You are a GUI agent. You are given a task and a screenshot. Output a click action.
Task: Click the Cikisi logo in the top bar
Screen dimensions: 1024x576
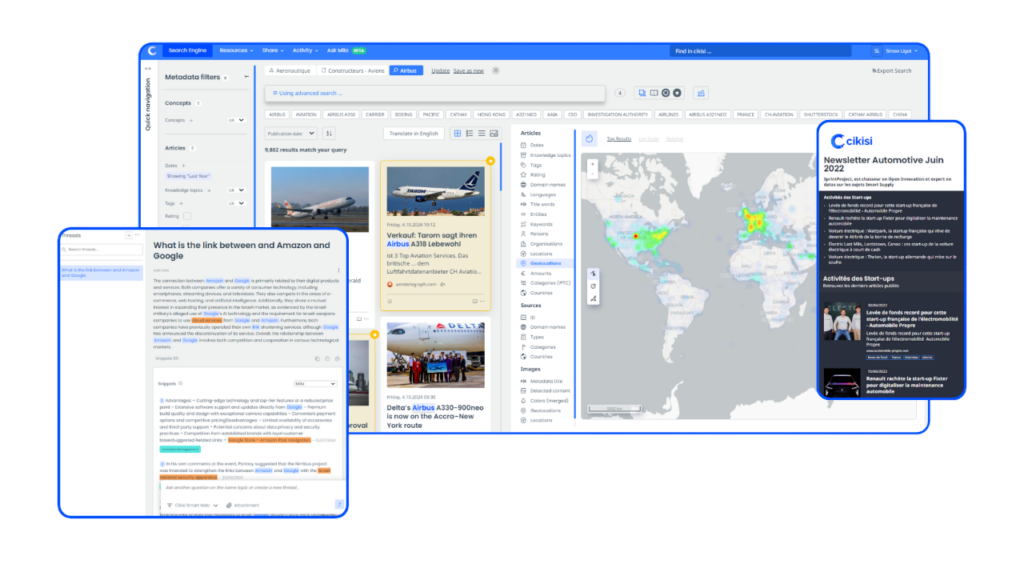152,50
